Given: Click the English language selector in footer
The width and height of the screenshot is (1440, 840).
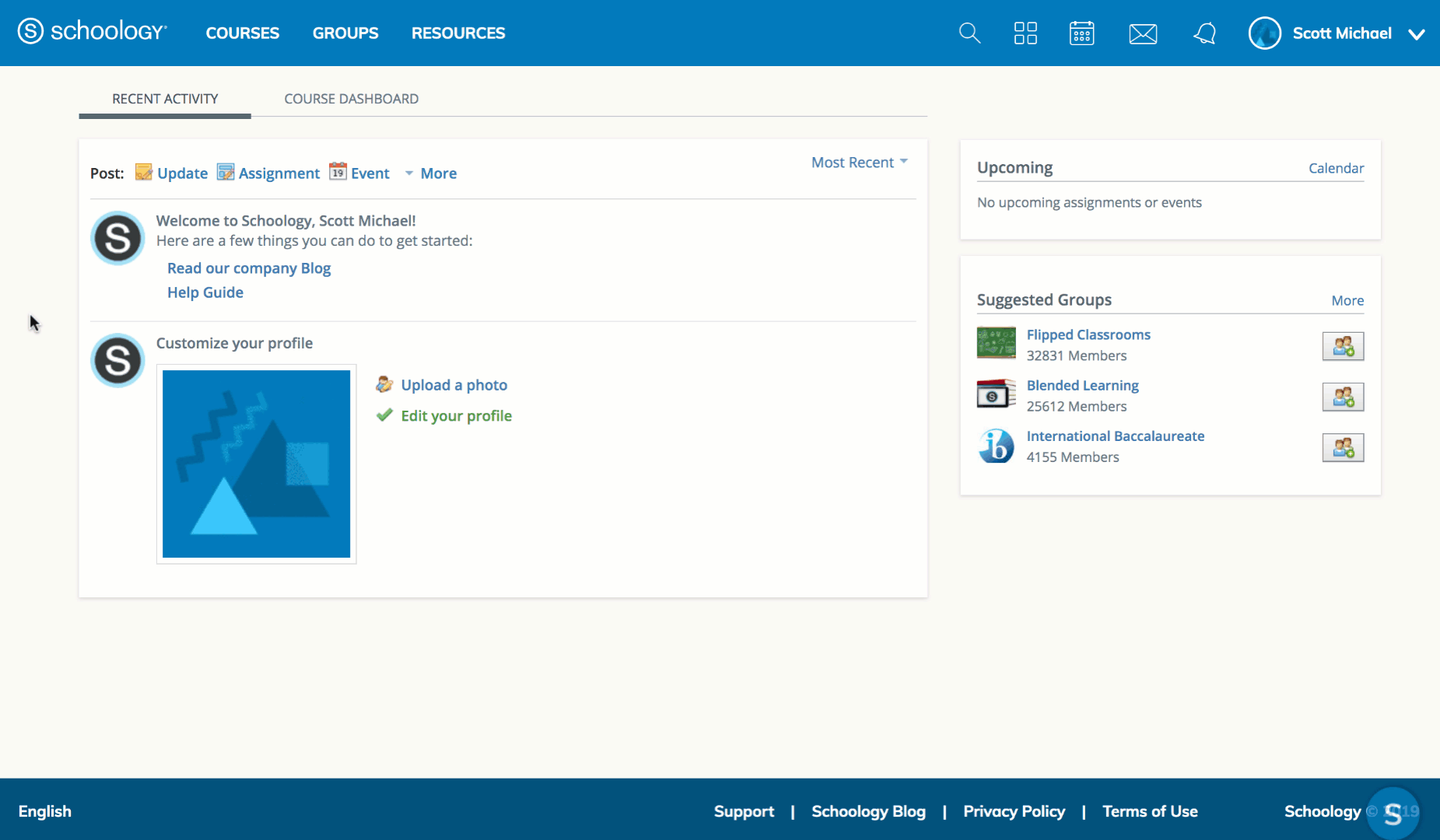Looking at the screenshot, I should tap(45, 811).
